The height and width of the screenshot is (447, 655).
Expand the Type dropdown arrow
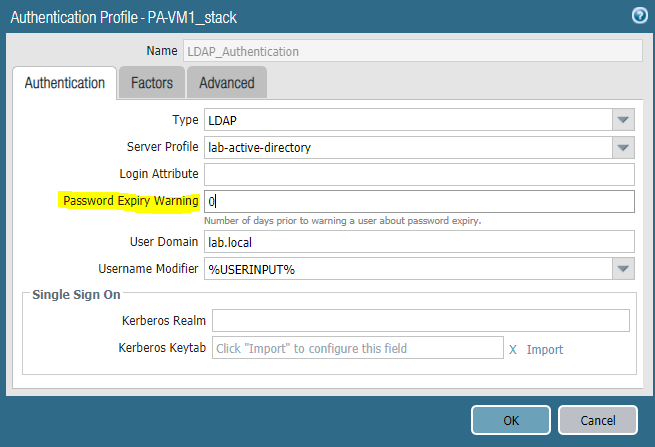point(623,121)
